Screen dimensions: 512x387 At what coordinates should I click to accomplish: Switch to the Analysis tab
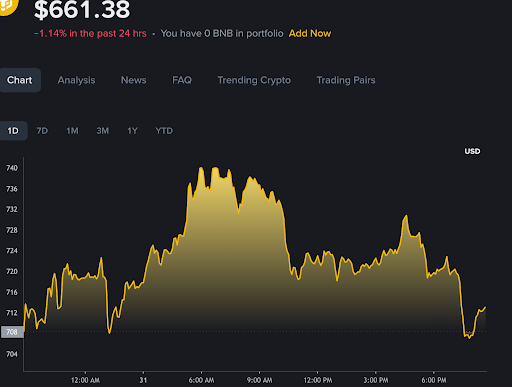pyautogui.click(x=76, y=80)
